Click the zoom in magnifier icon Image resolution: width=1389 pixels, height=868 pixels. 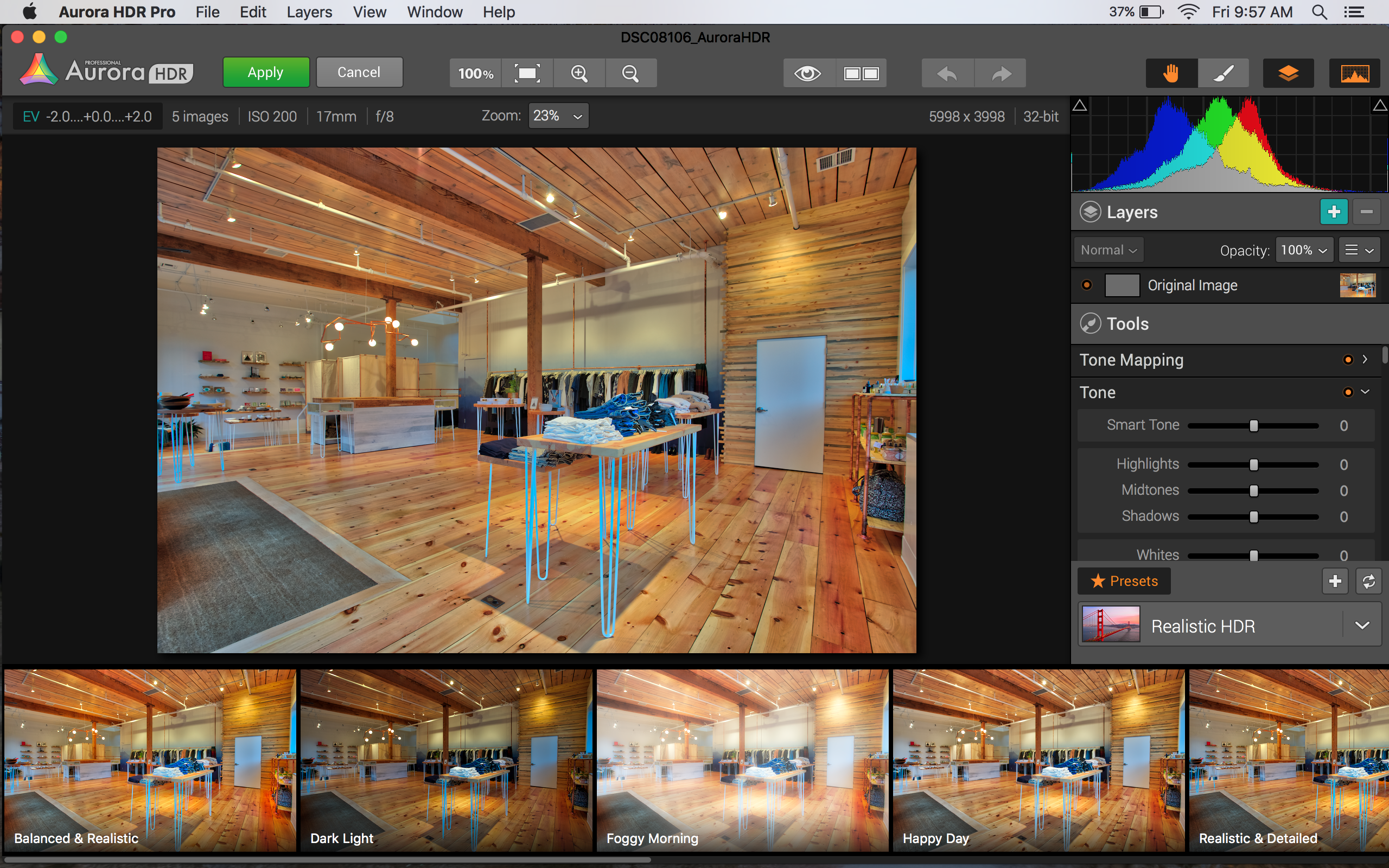(578, 73)
